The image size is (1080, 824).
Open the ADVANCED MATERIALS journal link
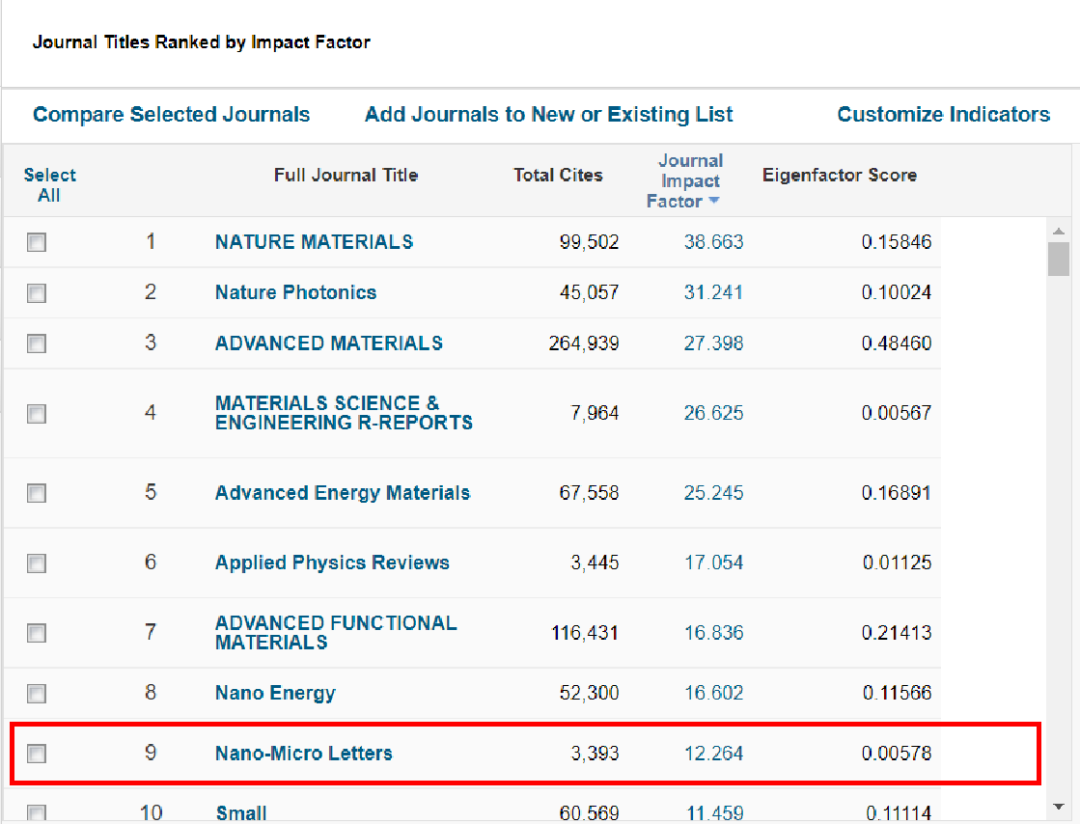[x=329, y=343]
